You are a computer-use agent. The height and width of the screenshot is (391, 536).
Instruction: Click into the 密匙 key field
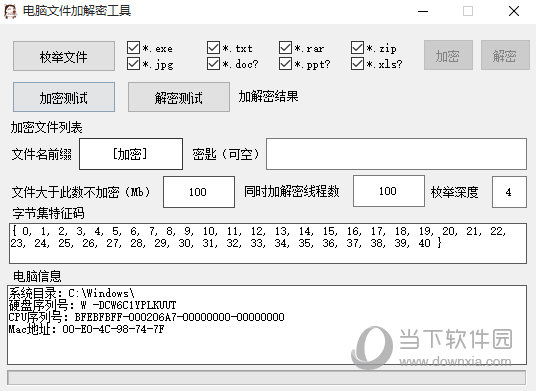pyautogui.click(x=397, y=154)
